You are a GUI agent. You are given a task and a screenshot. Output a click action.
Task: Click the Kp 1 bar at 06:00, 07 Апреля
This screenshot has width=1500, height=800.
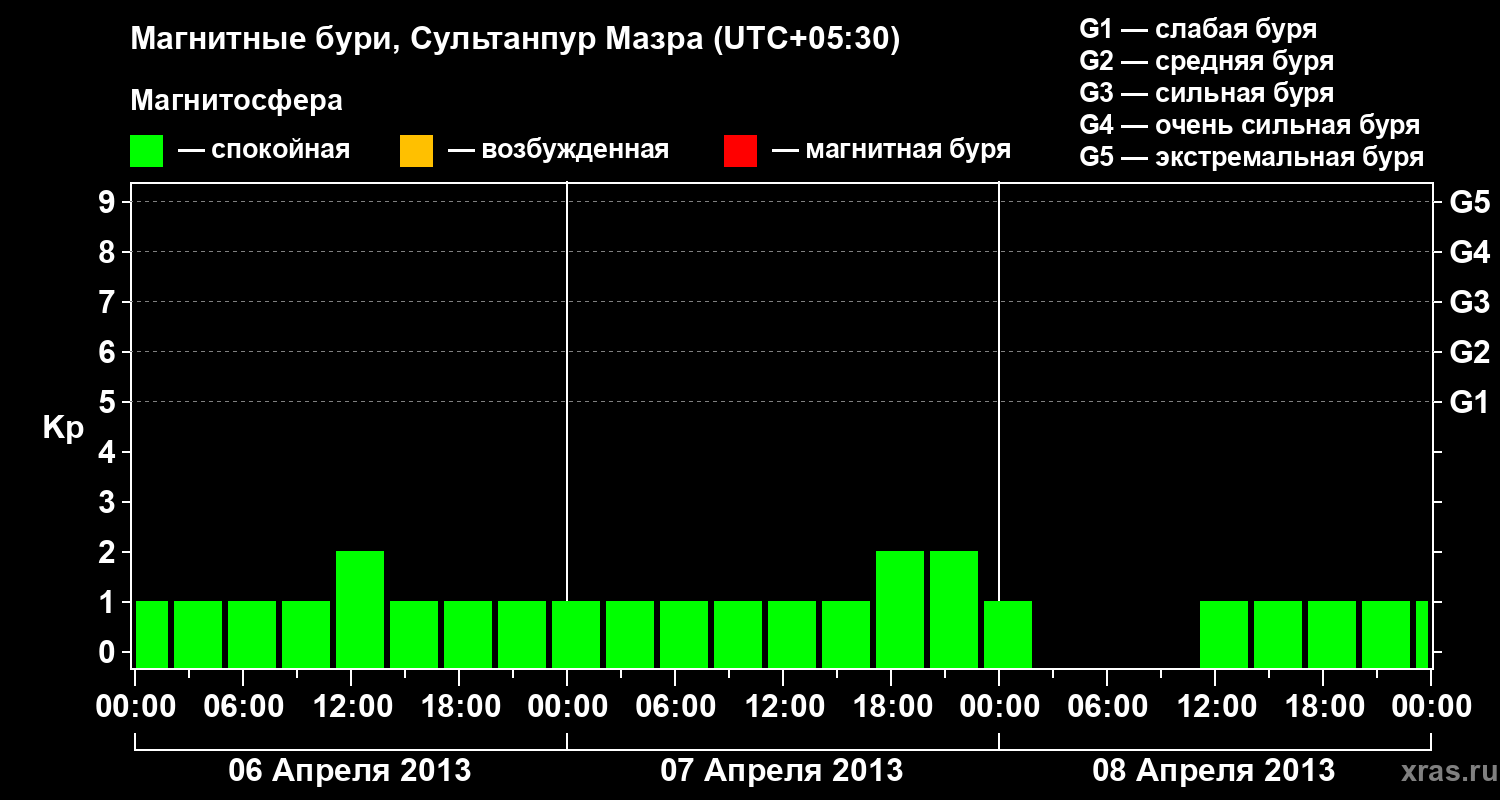(x=684, y=634)
